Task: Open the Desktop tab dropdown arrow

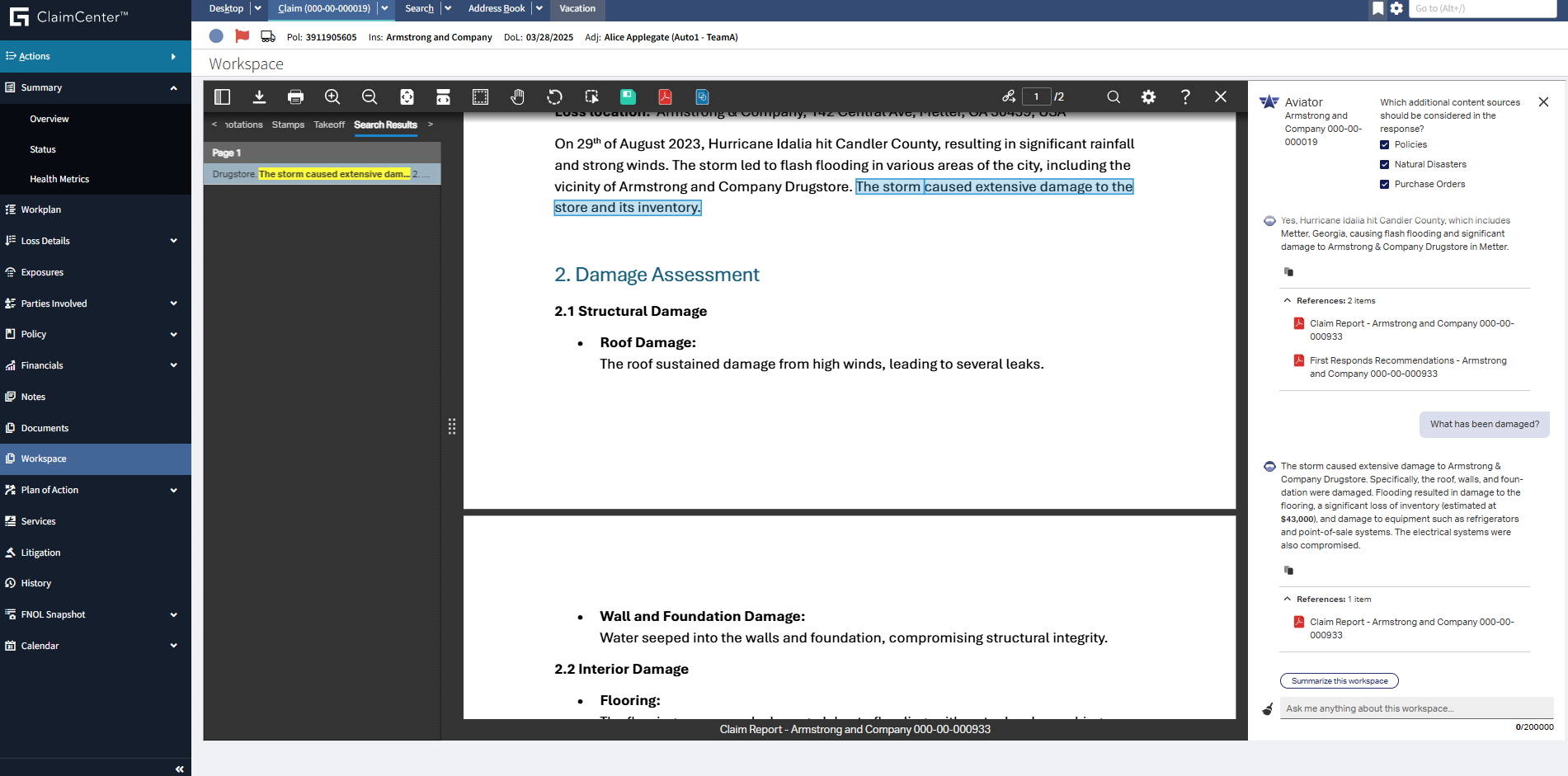Action: [x=257, y=8]
